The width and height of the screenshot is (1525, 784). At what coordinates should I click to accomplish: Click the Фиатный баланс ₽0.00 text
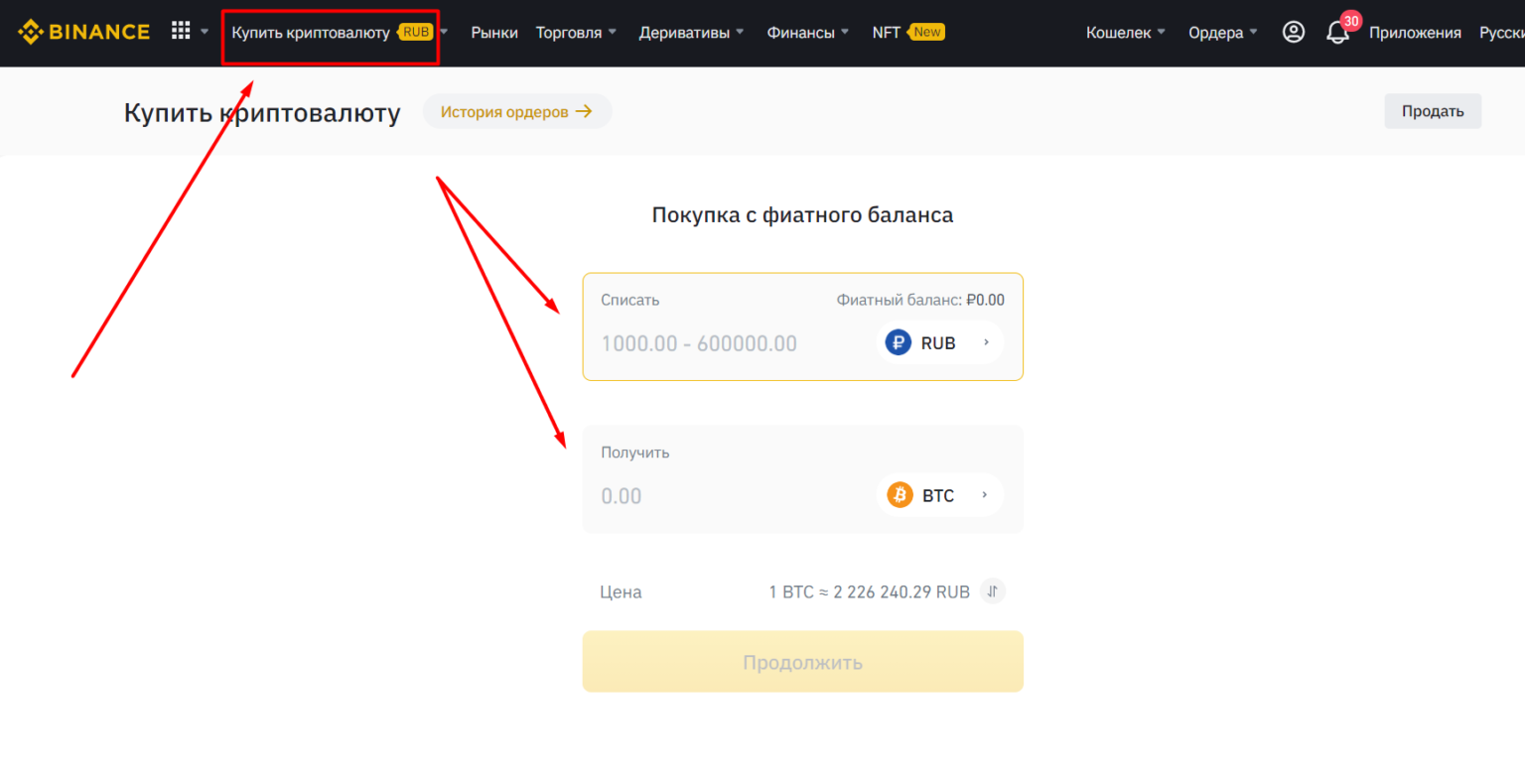click(x=920, y=300)
